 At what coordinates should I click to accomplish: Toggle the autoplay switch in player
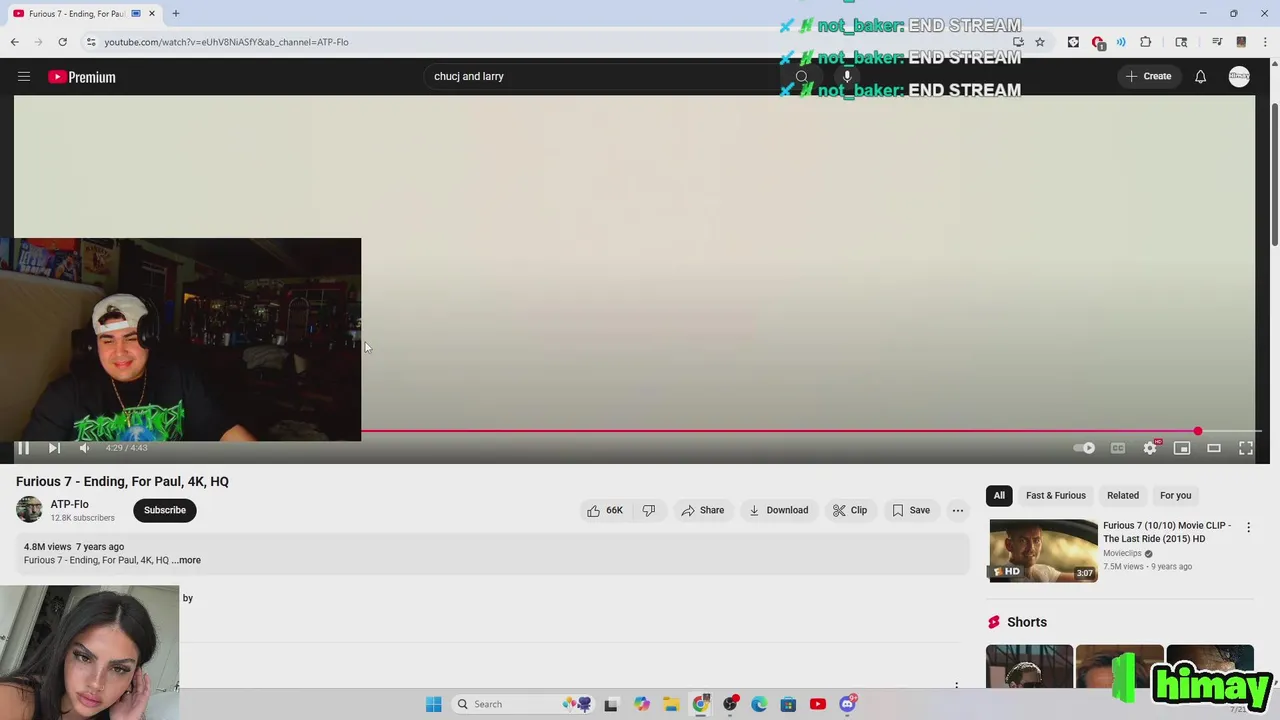tap(1084, 448)
